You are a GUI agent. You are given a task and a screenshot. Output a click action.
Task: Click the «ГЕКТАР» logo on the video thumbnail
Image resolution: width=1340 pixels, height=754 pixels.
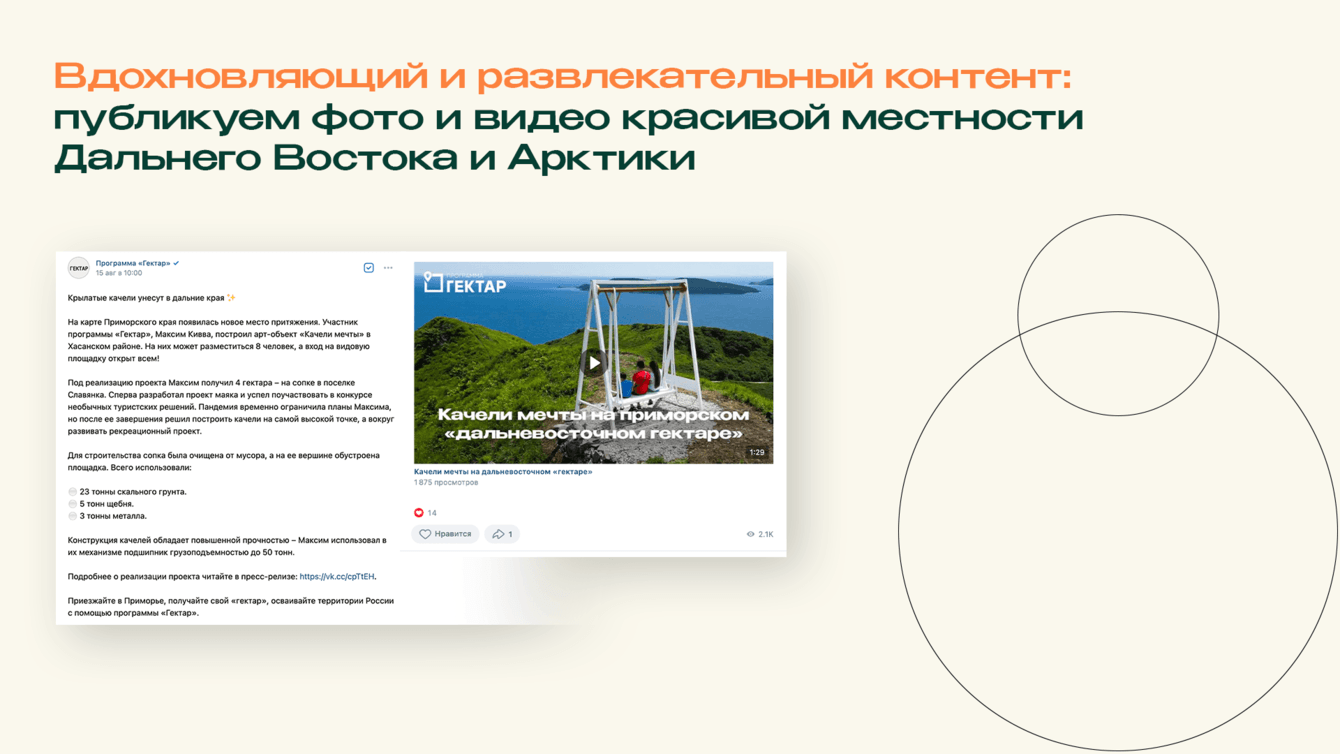point(465,283)
